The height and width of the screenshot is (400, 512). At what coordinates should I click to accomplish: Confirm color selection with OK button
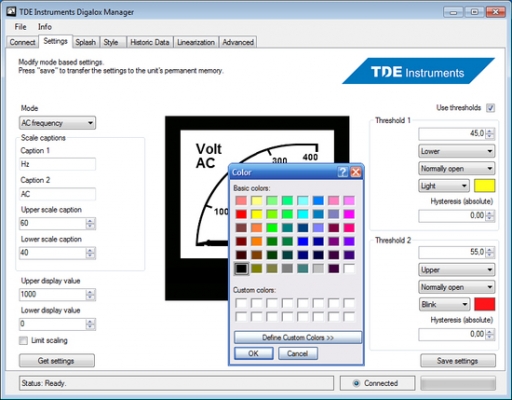point(253,353)
